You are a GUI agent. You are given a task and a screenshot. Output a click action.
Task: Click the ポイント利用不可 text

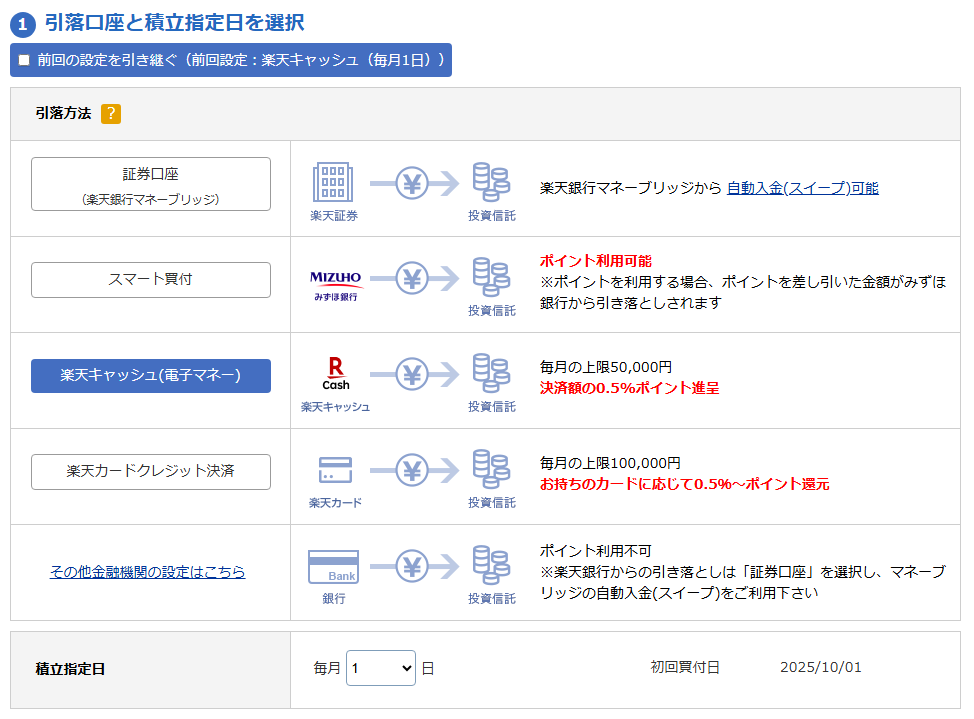click(x=595, y=551)
